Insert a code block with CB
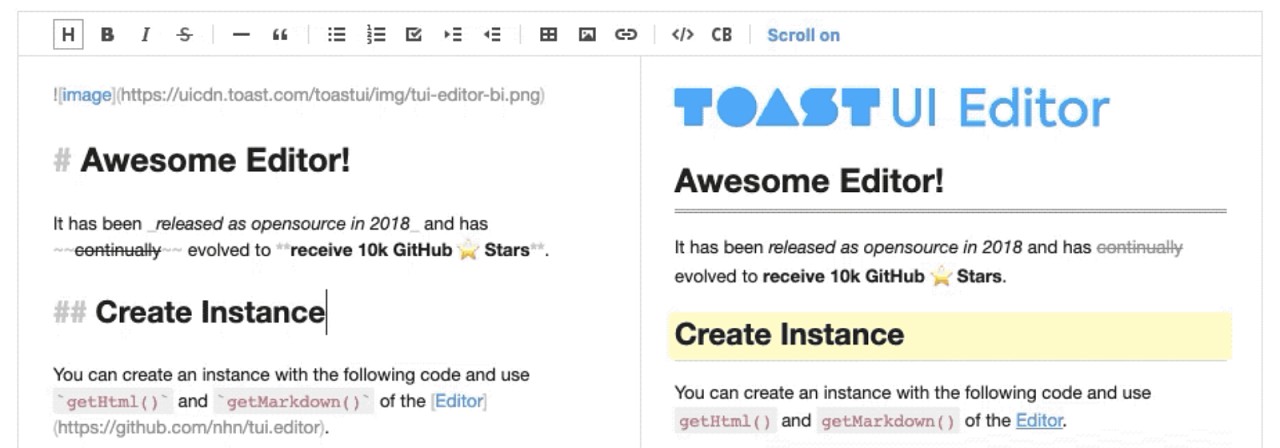Image resolution: width=1280 pixels, height=448 pixels. coord(721,35)
